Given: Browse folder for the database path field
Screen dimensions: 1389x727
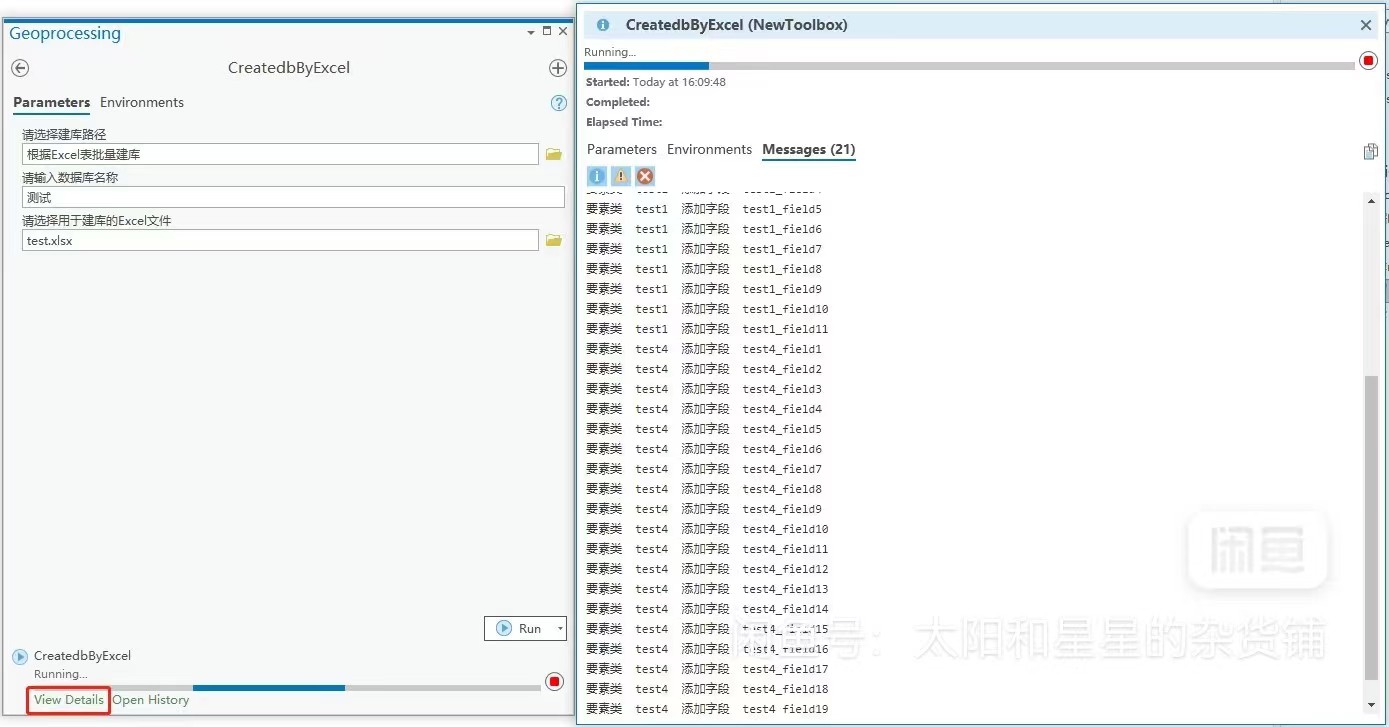Looking at the screenshot, I should (553, 154).
